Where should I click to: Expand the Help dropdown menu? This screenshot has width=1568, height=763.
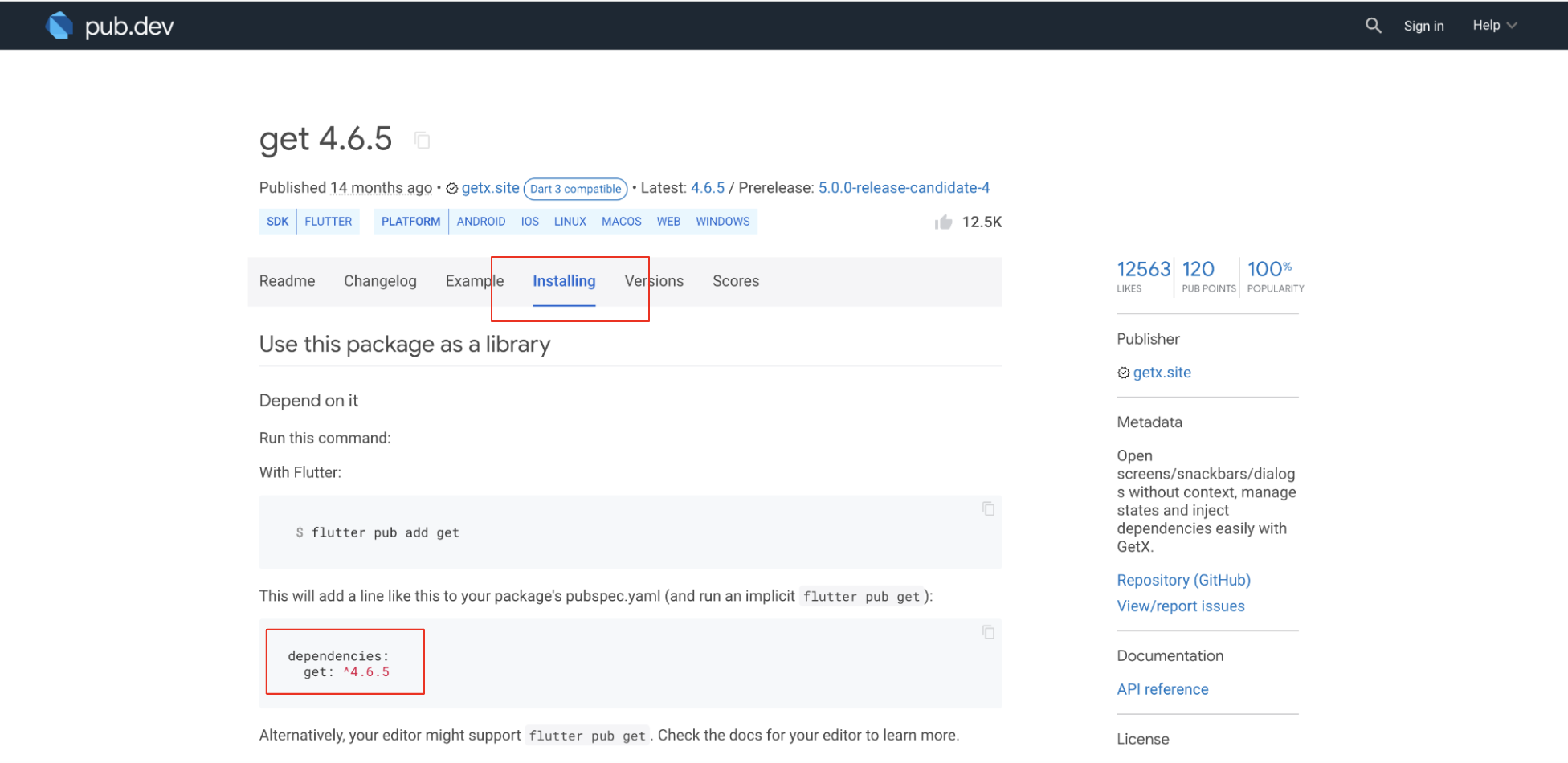[x=1494, y=26]
